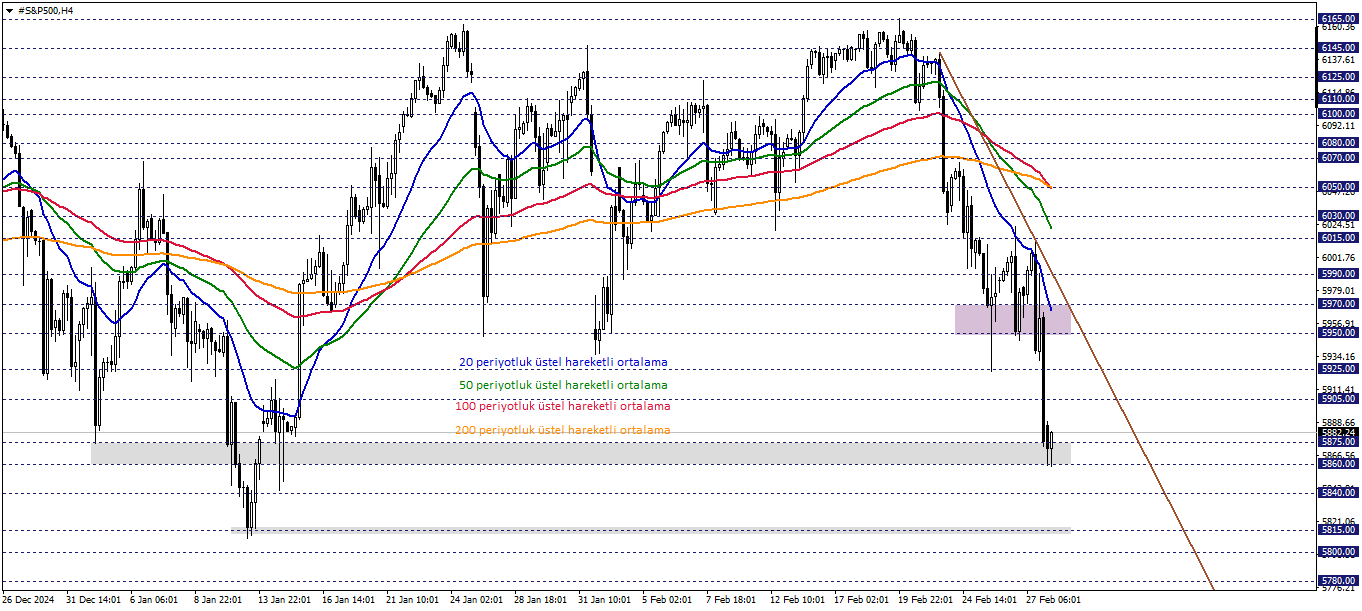This screenshot has height=611, width=1362.
Task: Select the purple resistance zone rectangle near 5950–5970
Action: point(1012,319)
